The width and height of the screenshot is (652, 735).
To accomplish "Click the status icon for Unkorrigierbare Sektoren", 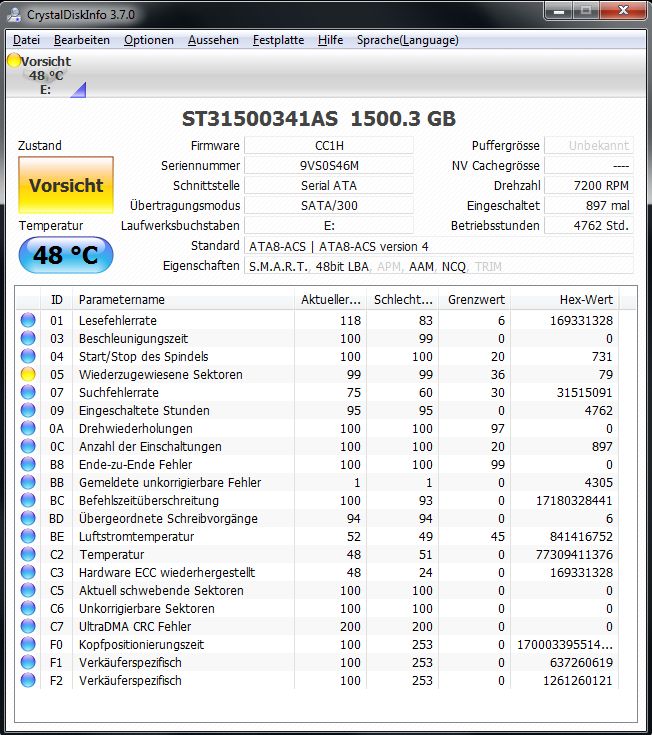I will (28, 608).
